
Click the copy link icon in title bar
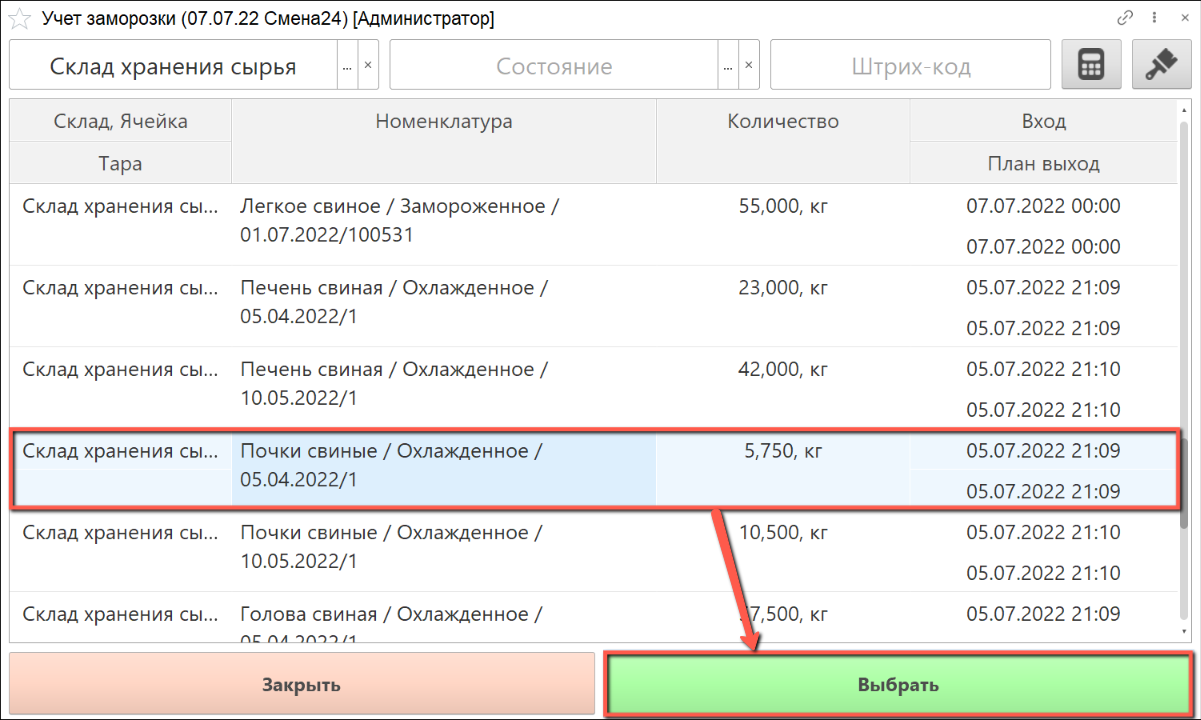[1126, 19]
